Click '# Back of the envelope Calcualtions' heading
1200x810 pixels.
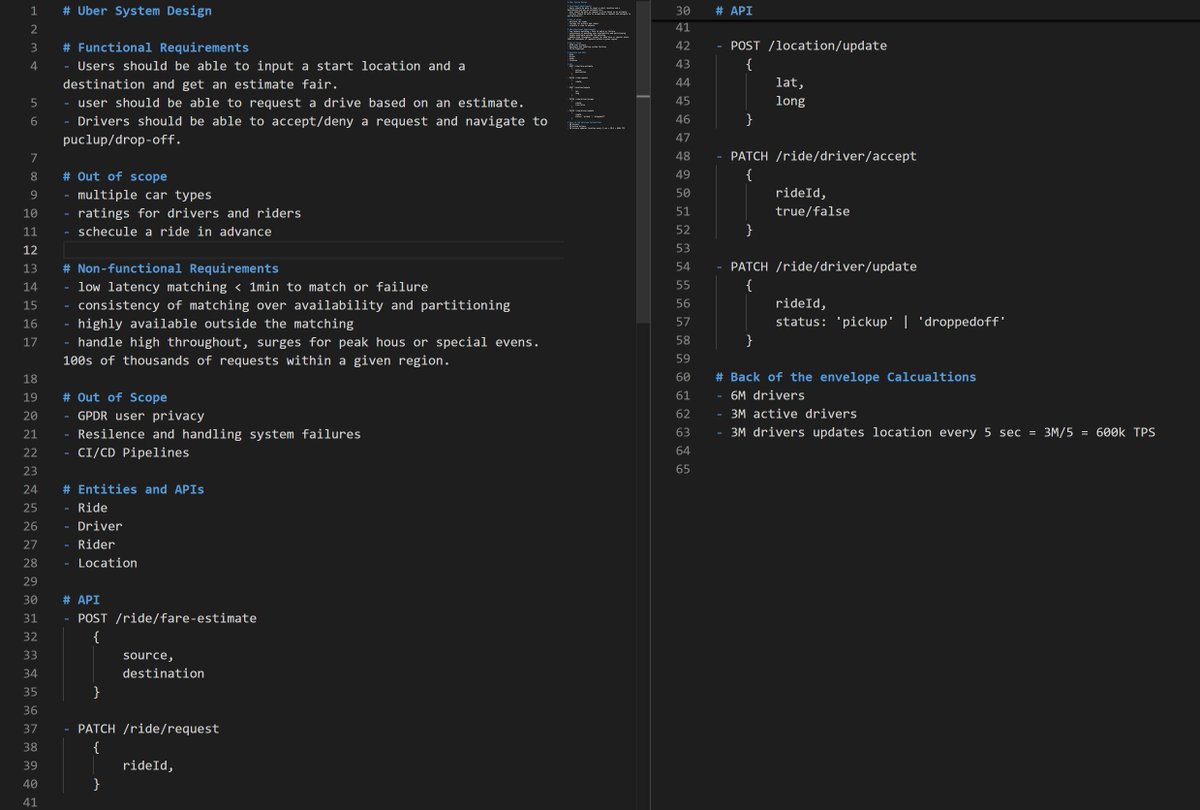[846, 377]
